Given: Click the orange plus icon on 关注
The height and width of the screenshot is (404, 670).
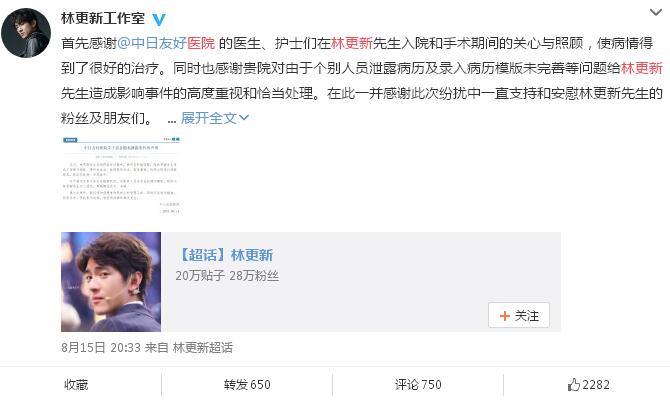Looking at the screenshot, I should [505, 316].
